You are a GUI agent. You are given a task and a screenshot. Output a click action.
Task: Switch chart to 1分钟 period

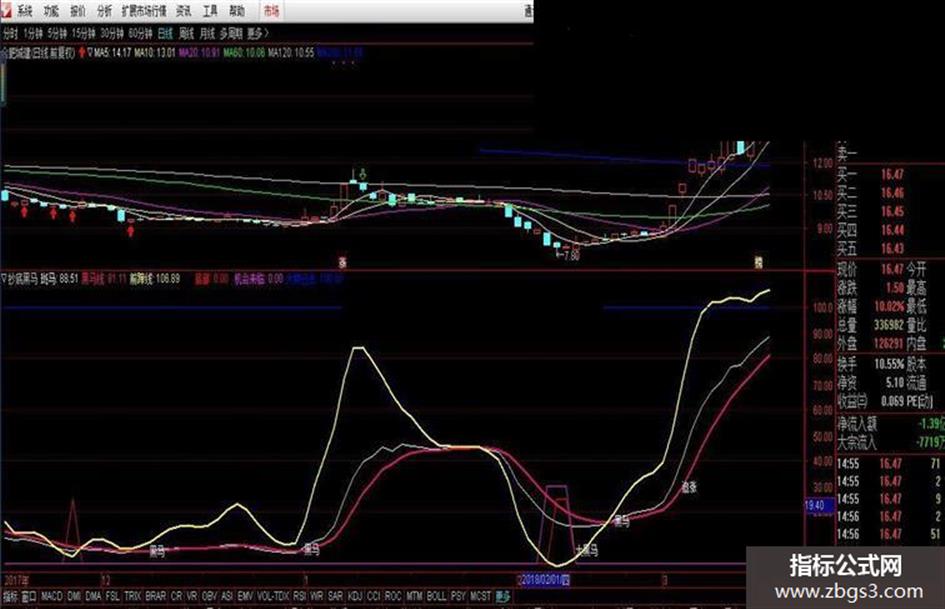(33, 33)
